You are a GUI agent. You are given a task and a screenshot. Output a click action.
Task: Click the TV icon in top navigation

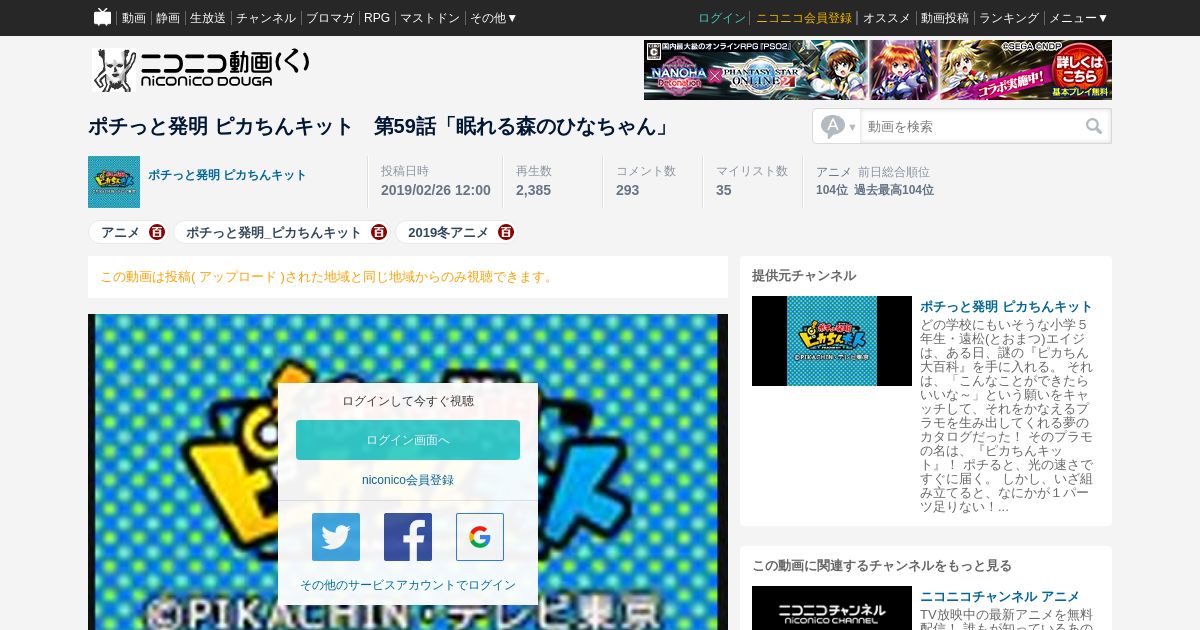point(102,17)
